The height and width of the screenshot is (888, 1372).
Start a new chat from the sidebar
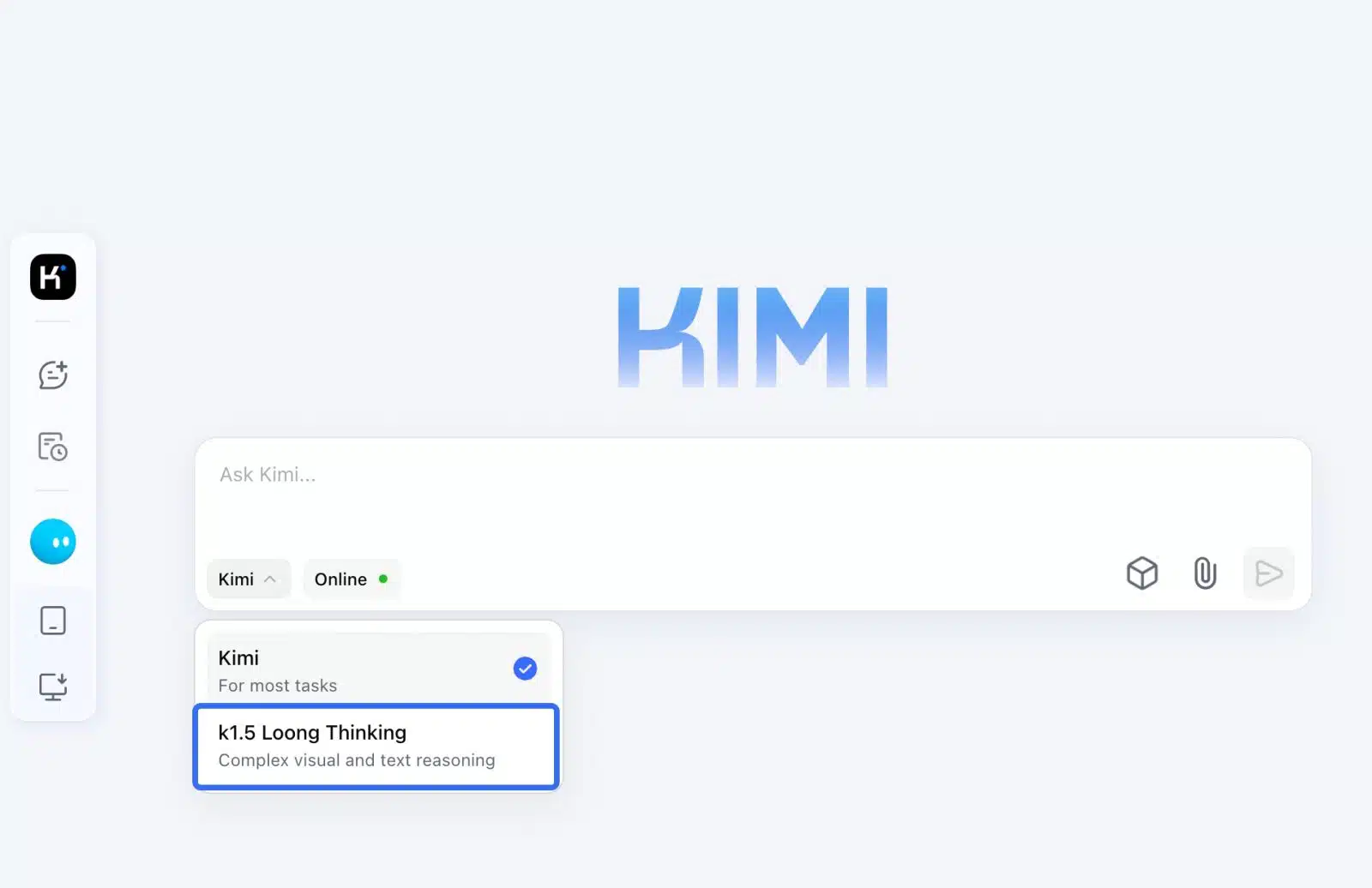pos(53,375)
